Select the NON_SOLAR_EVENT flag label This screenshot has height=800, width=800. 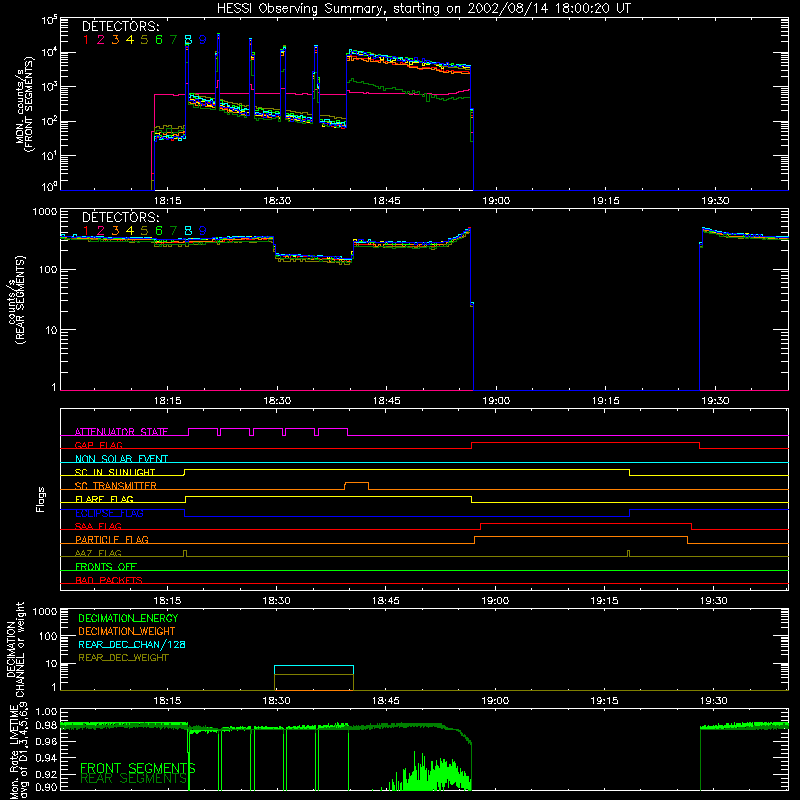(121, 459)
